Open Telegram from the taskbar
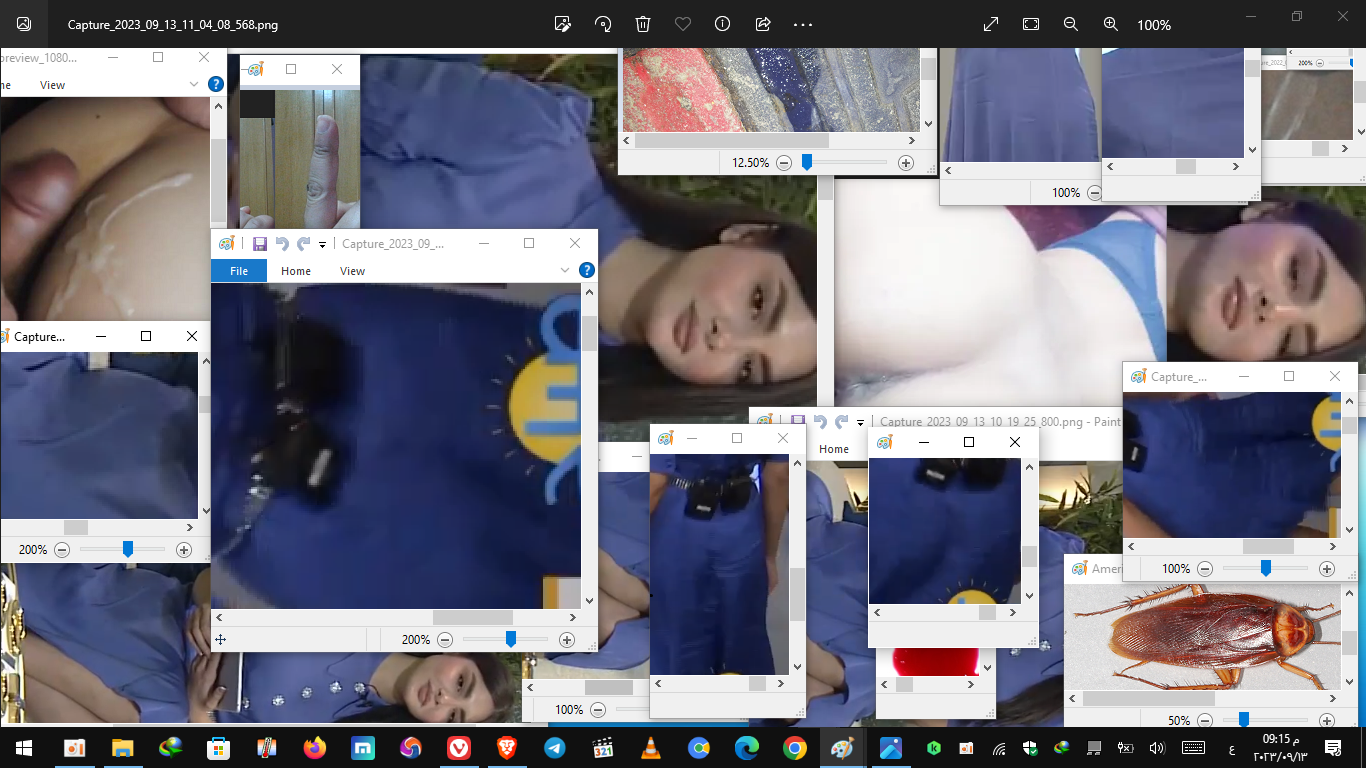 point(554,748)
